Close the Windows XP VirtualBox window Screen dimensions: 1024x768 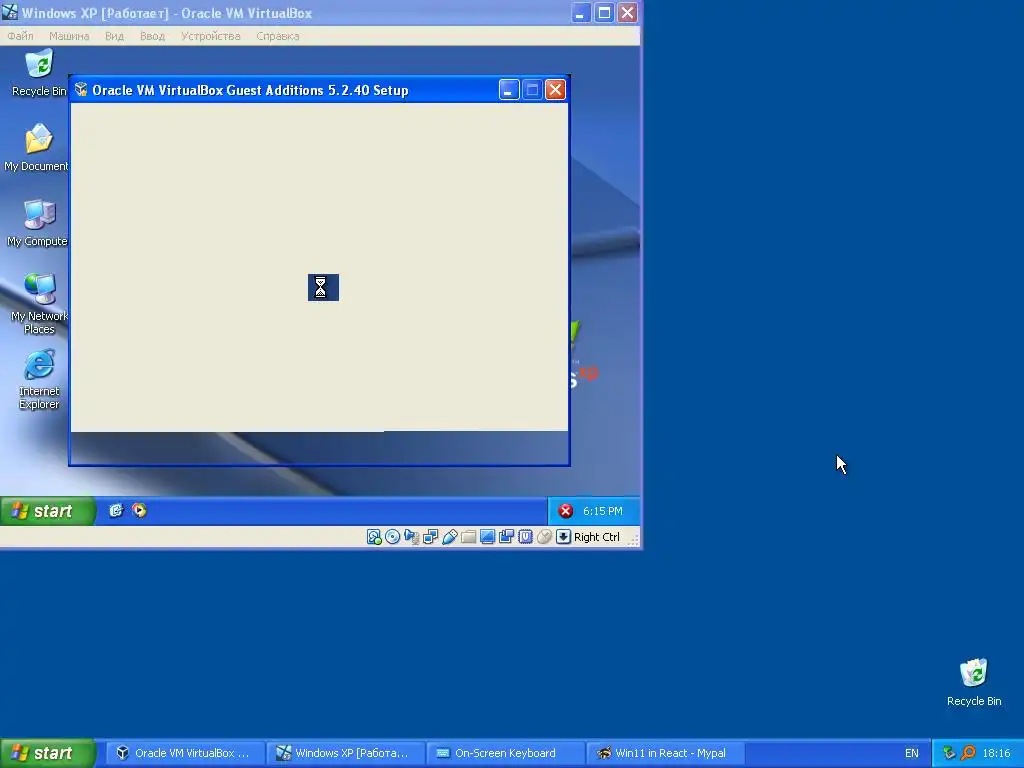pos(628,12)
